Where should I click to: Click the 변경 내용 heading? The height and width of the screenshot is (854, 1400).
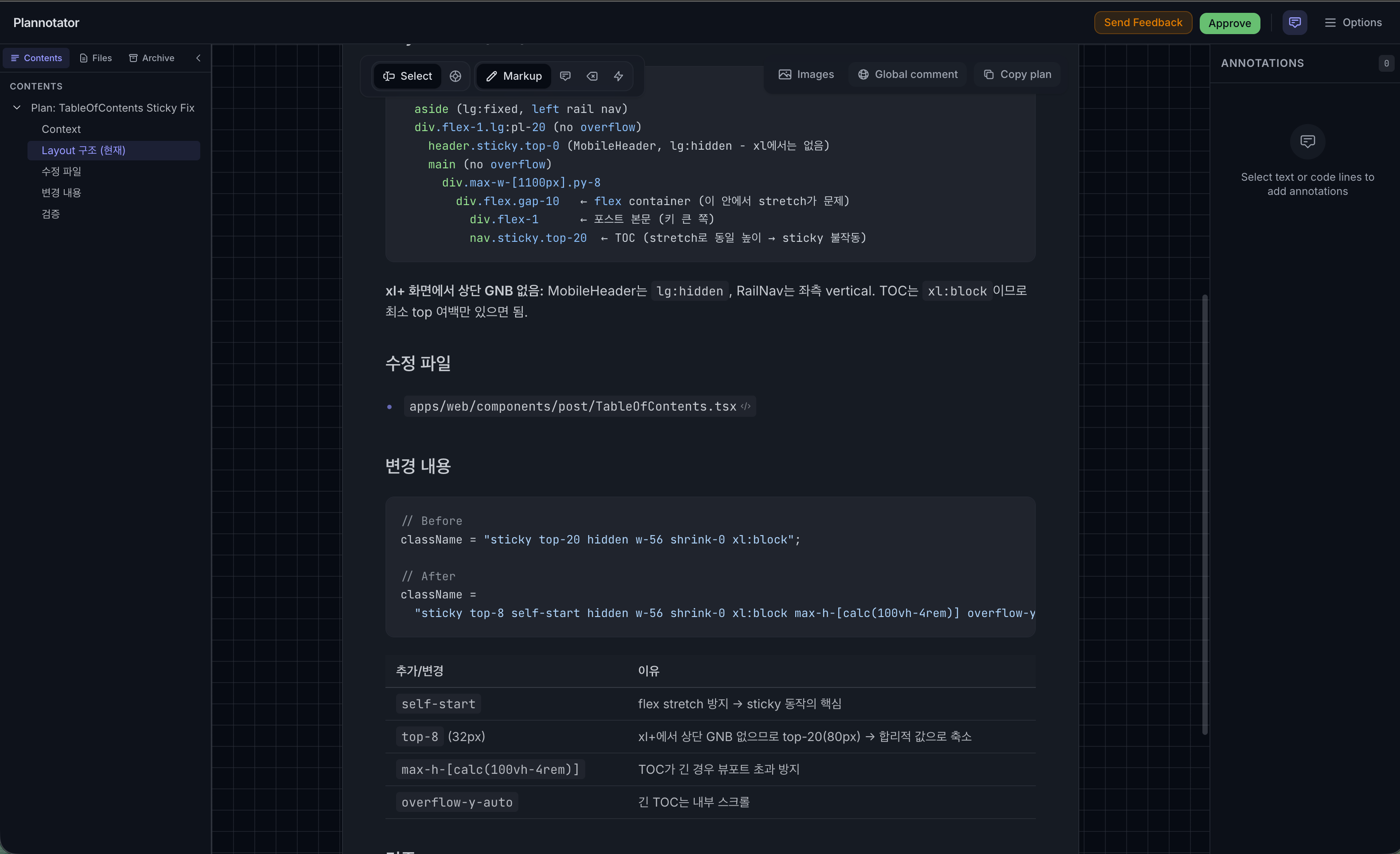tap(418, 466)
